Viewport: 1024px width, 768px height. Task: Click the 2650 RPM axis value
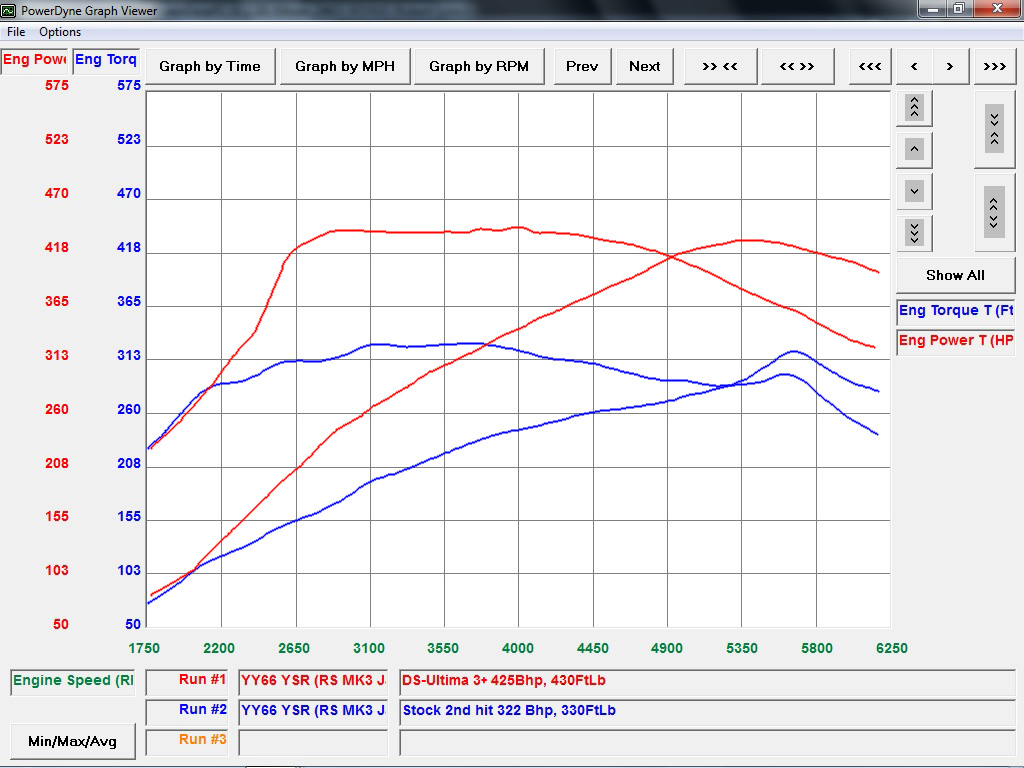tap(294, 648)
